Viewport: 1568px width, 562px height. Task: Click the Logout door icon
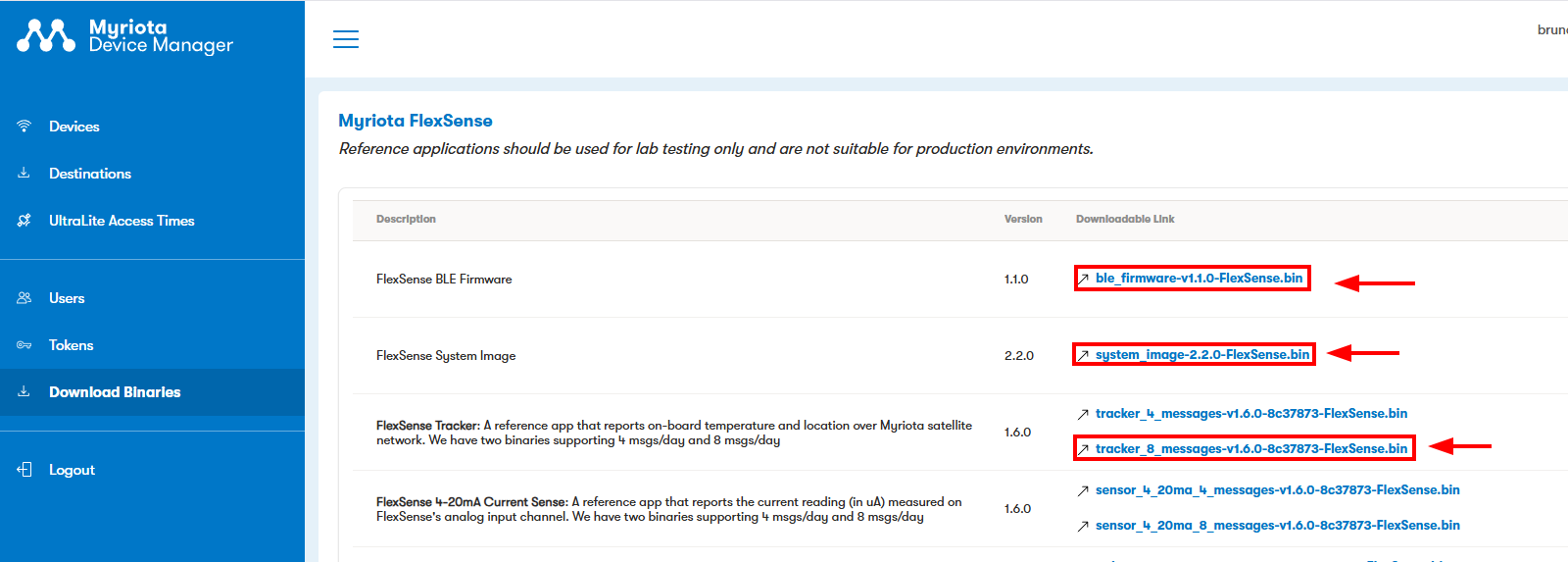[24, 469]
